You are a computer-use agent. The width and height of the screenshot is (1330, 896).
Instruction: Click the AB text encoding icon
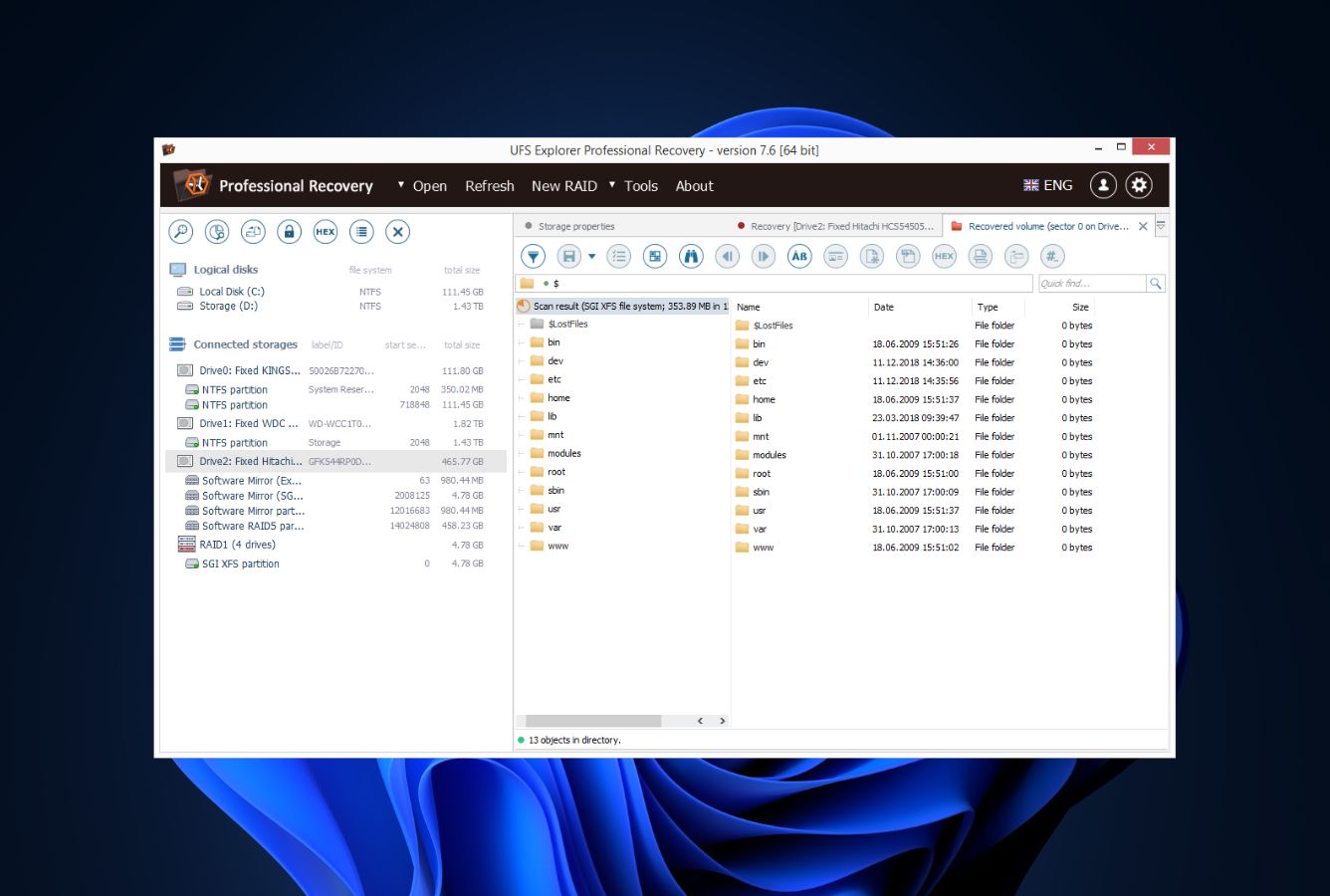pyautogui.click(x=799, y=257)
